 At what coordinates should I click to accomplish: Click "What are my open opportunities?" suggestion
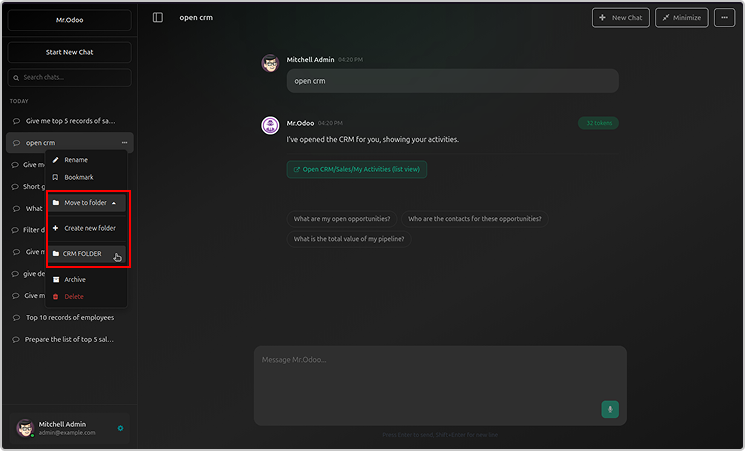(342, 219)
